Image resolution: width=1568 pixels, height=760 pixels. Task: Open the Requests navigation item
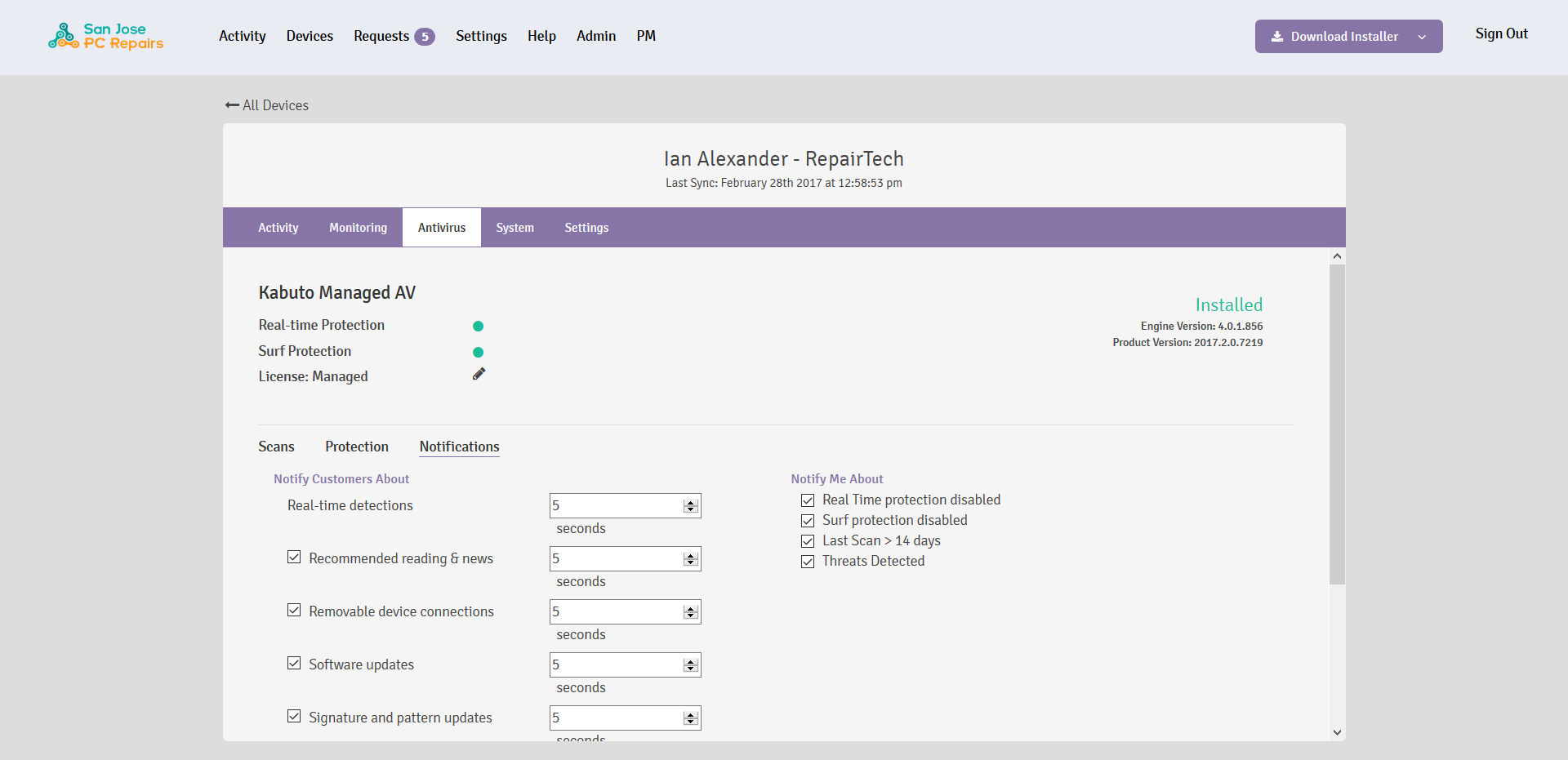[381, 36]
